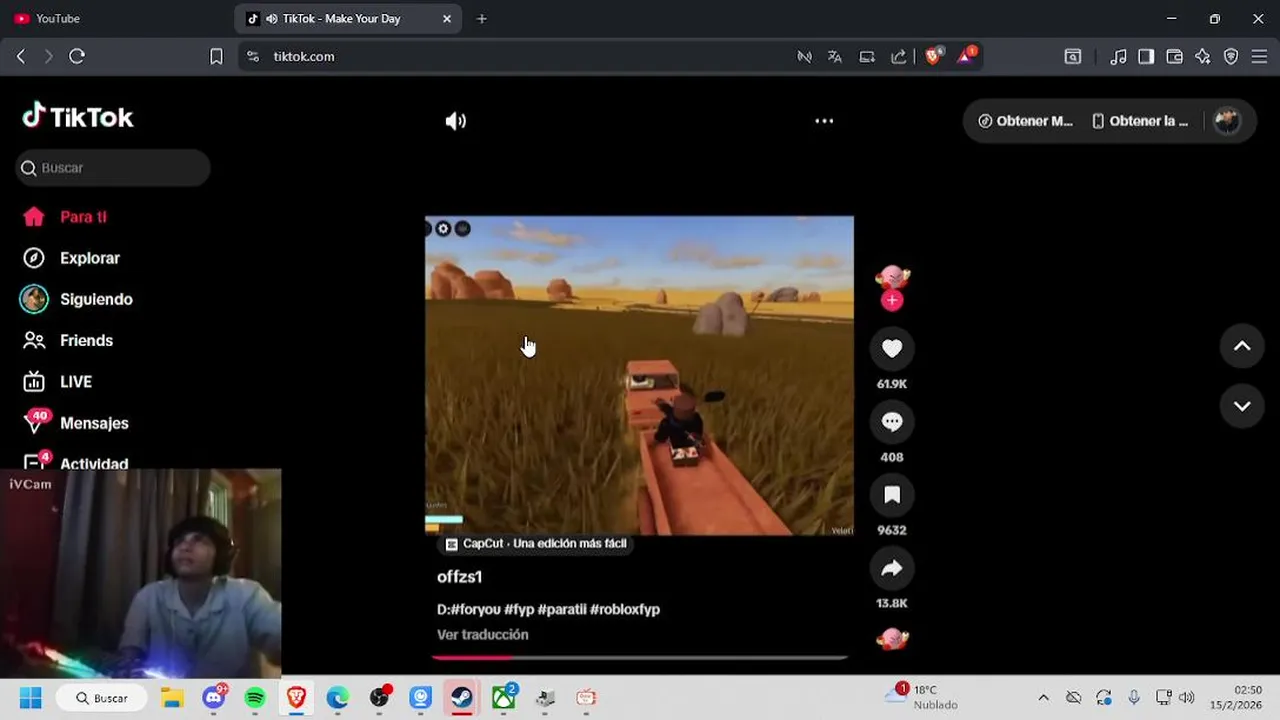Open the comments with 408 replies
The width and height of the screenshot is (1280, 720).
point(892,422)
